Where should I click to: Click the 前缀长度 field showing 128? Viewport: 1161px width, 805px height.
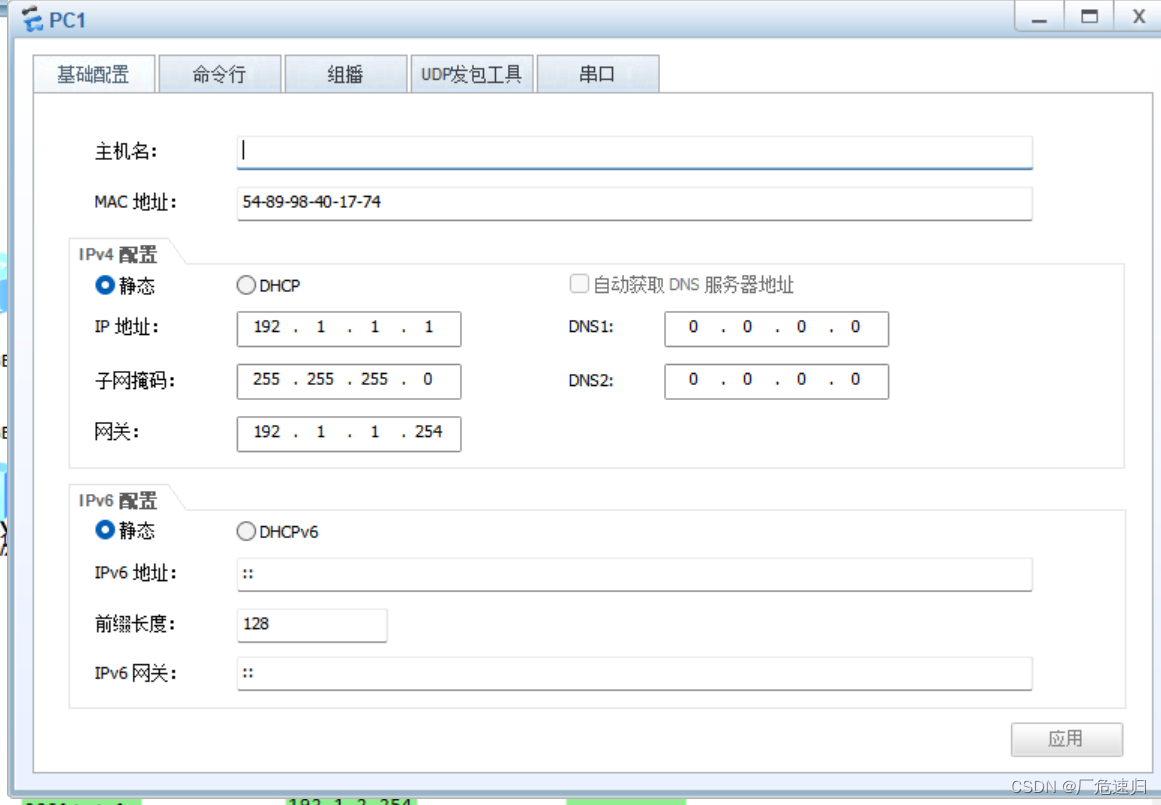[x=312, y=624]
